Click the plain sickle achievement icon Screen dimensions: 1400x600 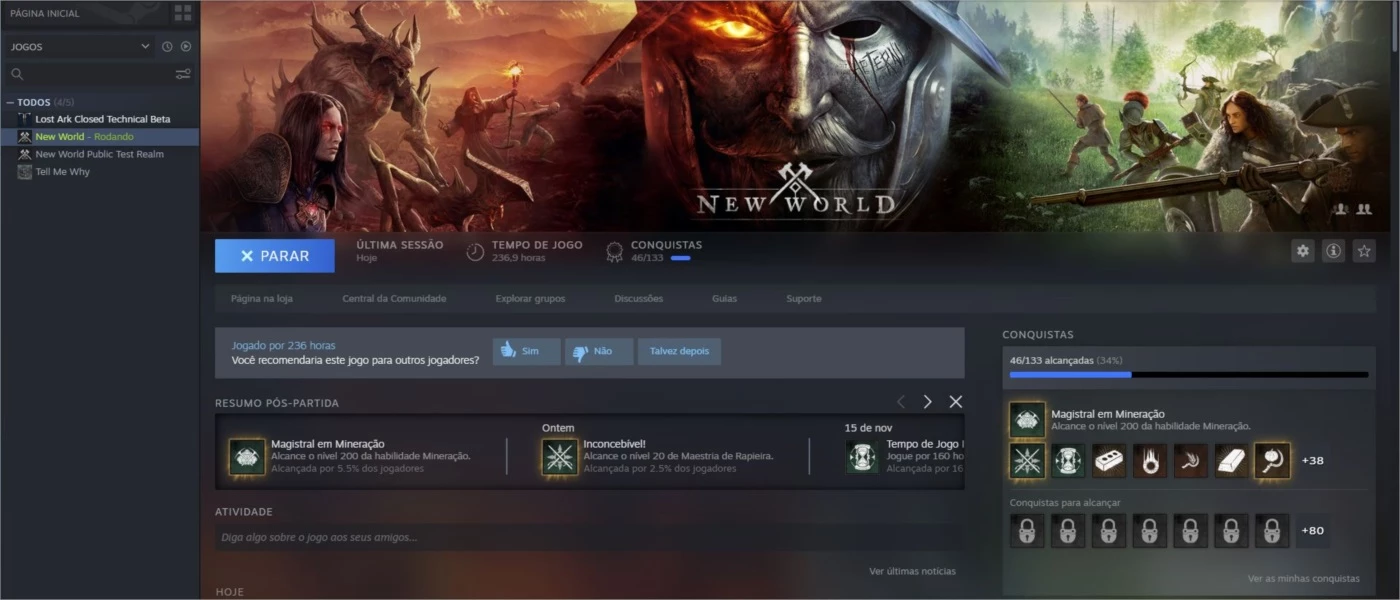pos(1190,461)
